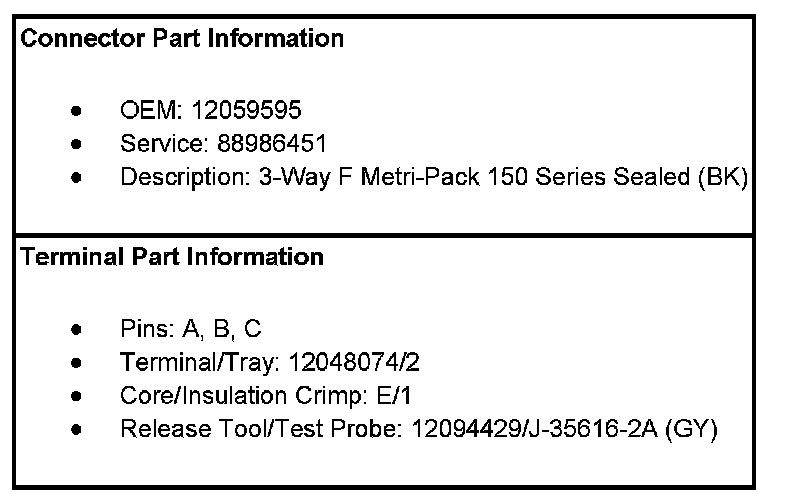Click the Connector Part Information heading
The height and width of the screenshot is (500, 800).
coord(182,39)
